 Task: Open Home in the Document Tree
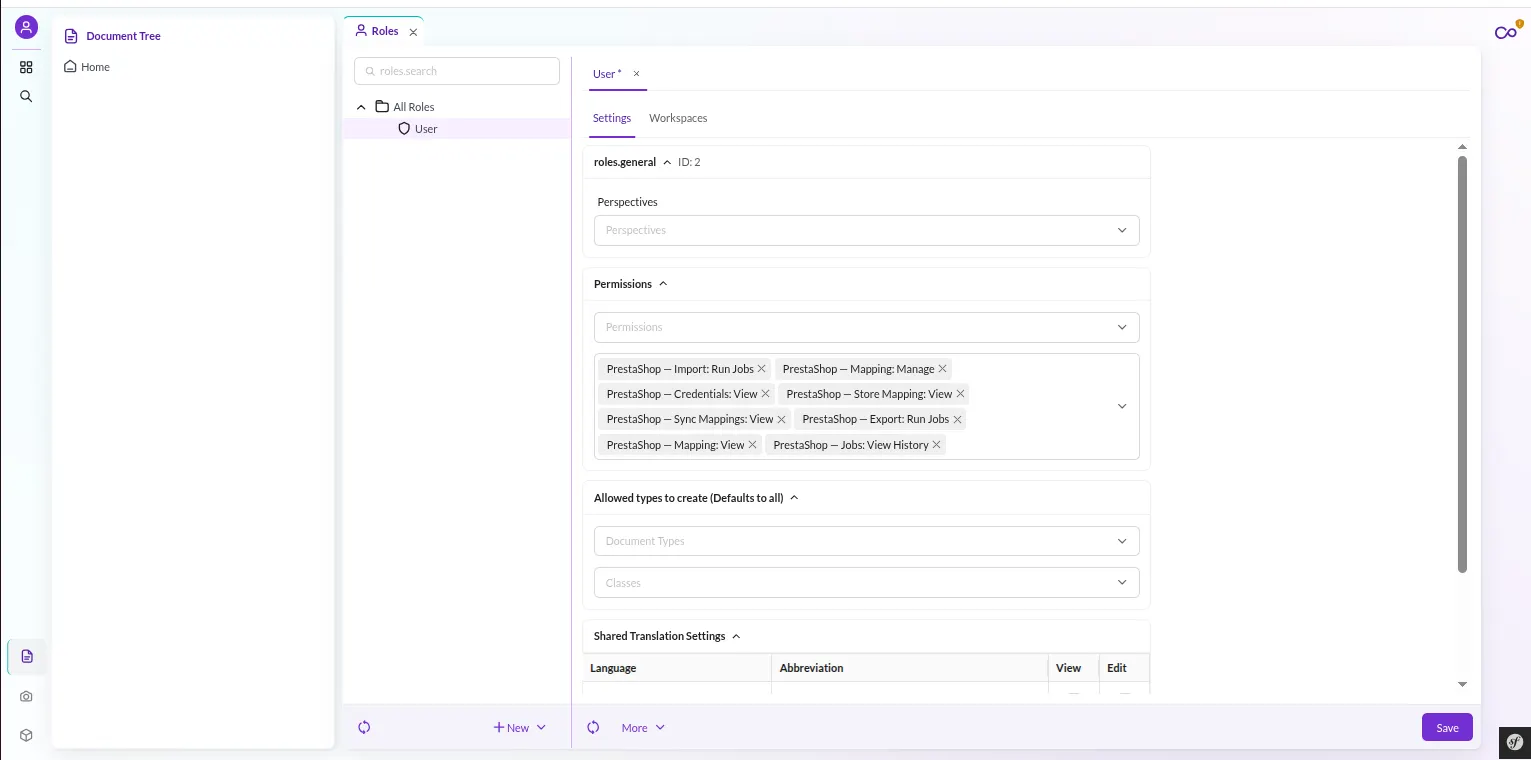click(x=95, y=67)
